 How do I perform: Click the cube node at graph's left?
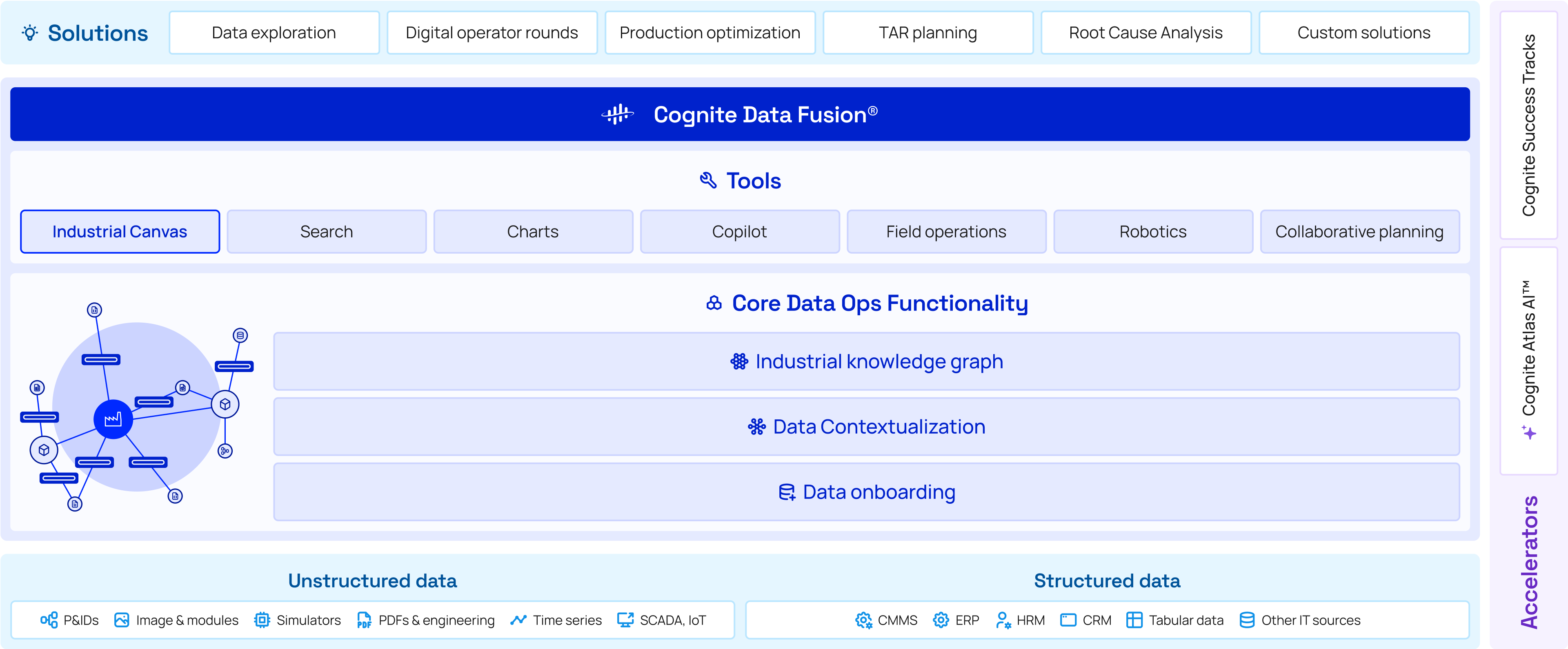[x=44, y=450]
